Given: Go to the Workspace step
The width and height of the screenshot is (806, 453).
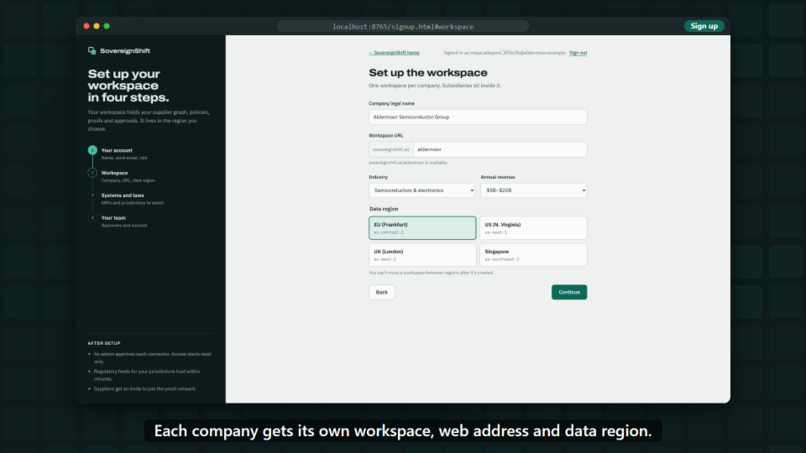Looking at the screenshot, I should 127,176.
